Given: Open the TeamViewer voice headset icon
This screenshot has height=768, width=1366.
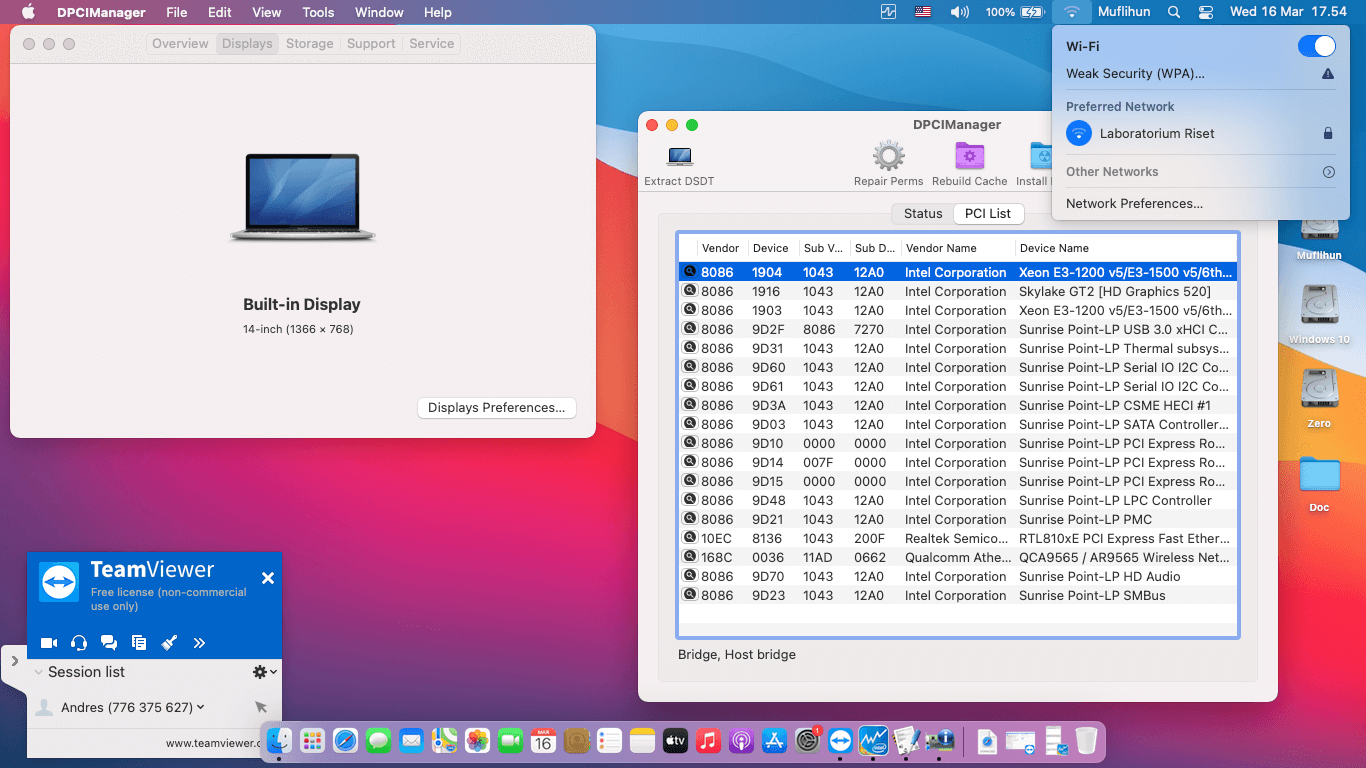Looking at the screenshot, I should pyautogui.click(x=79, y=643).
